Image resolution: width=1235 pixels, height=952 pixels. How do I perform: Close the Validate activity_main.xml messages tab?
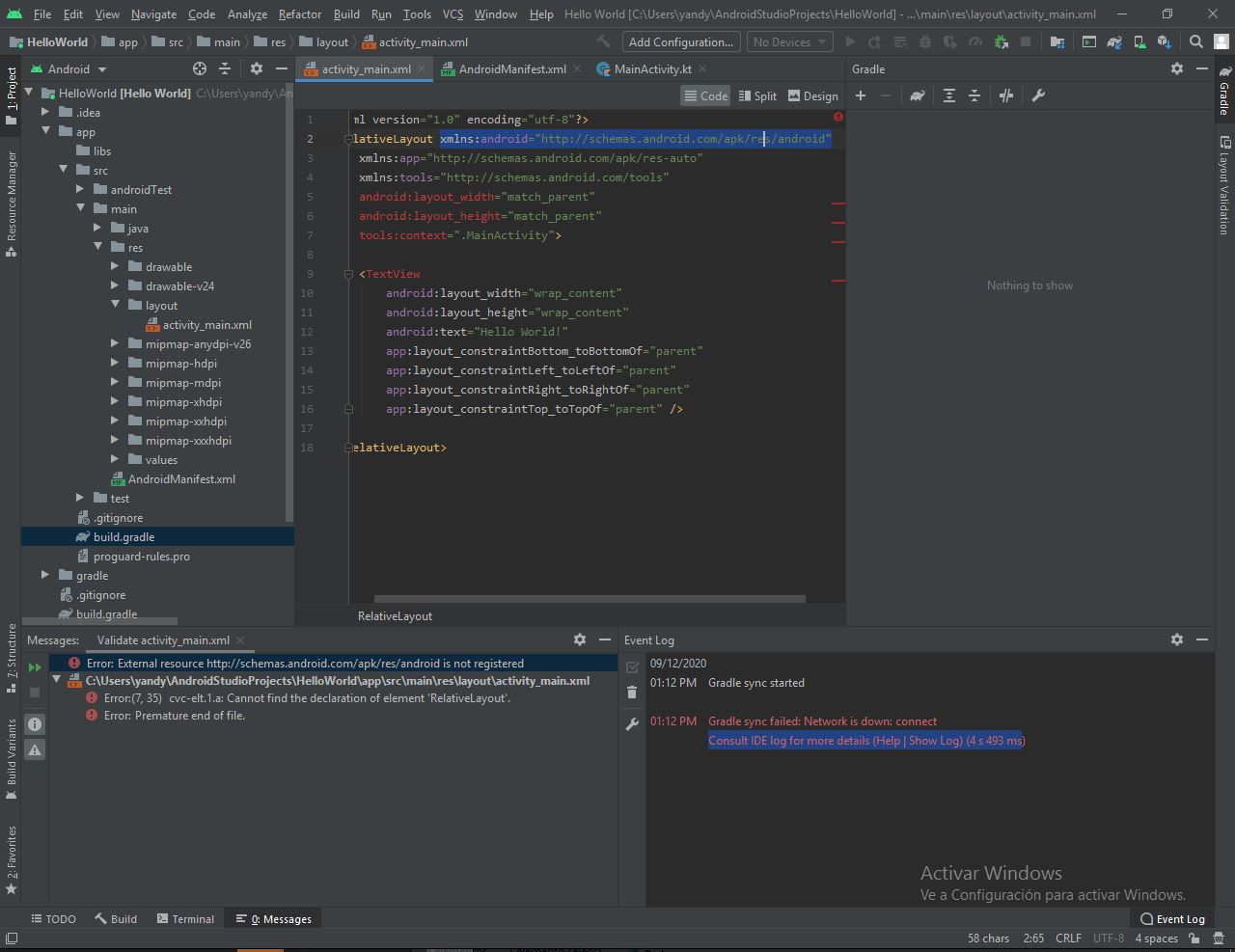tap(240, 639)
